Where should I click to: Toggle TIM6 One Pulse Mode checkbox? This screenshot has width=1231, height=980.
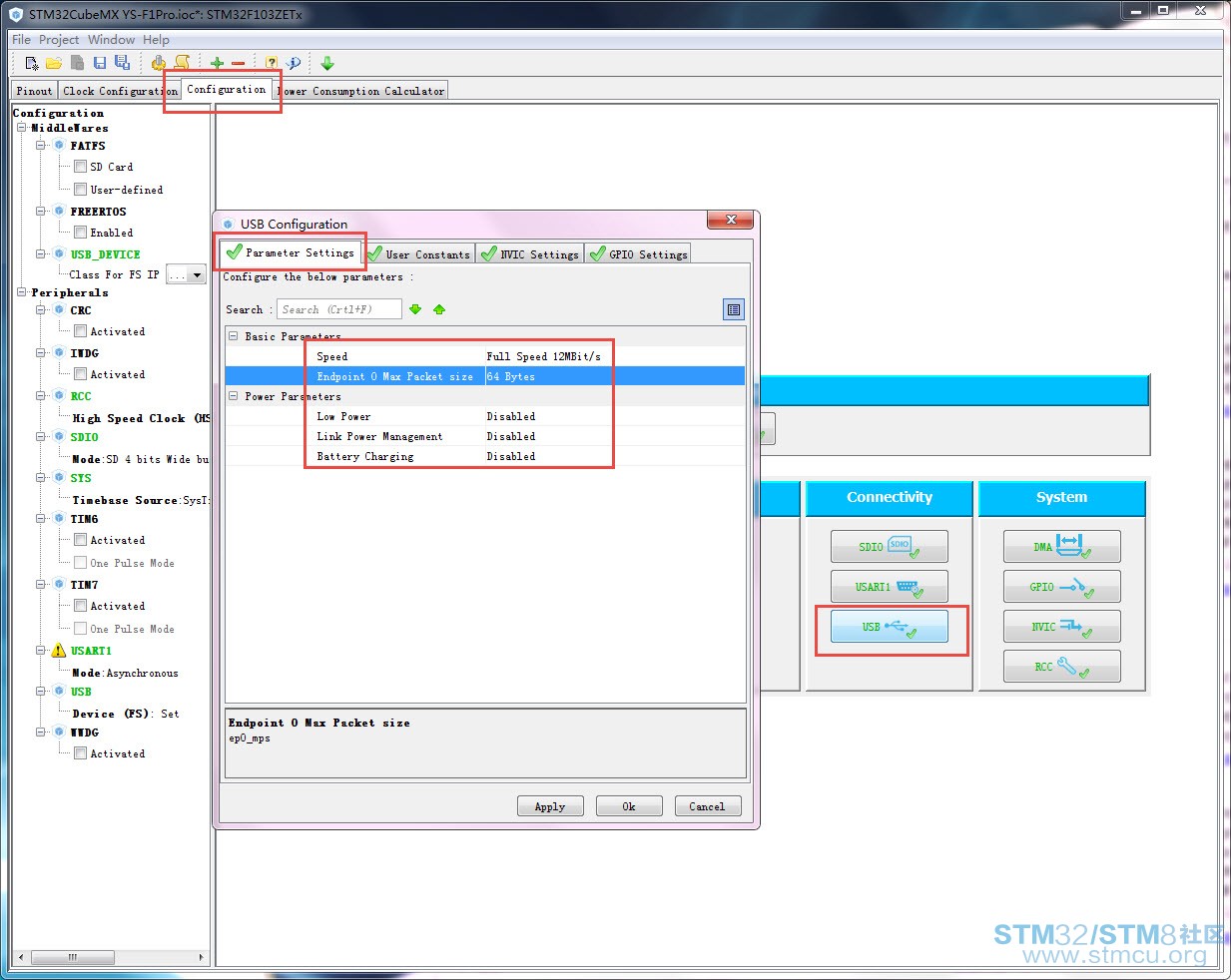80,563
